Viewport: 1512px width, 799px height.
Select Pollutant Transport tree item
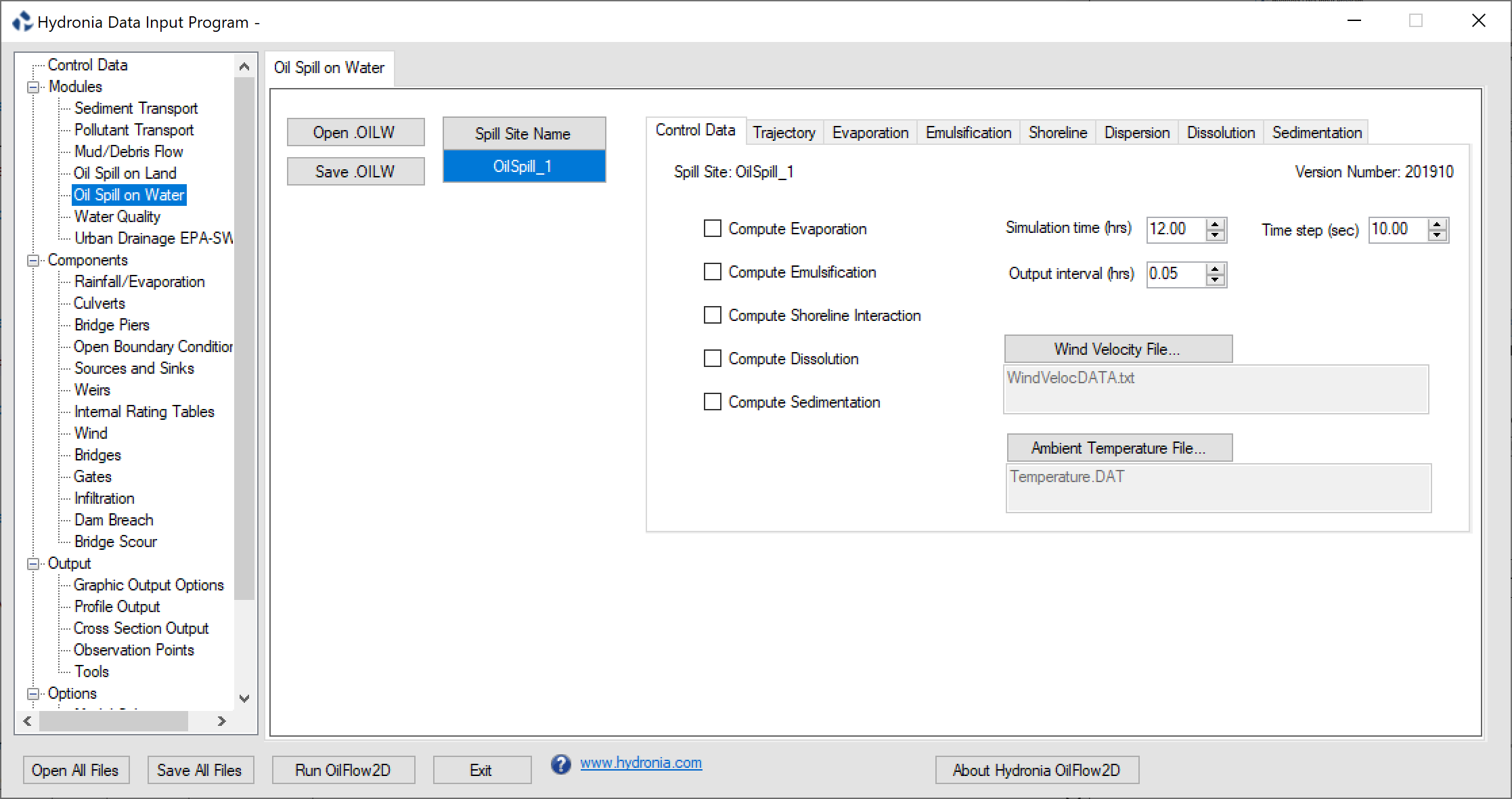coord(134,130)
